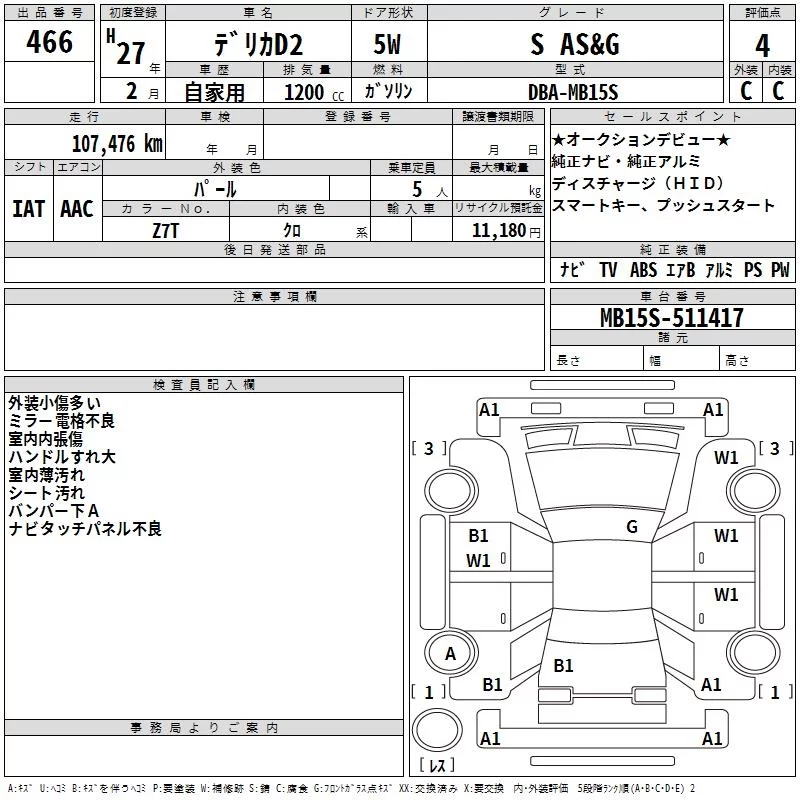This screenshot has width=800, height=800.
Task: Click the 評価点 header label
Action: click(762, 13)
